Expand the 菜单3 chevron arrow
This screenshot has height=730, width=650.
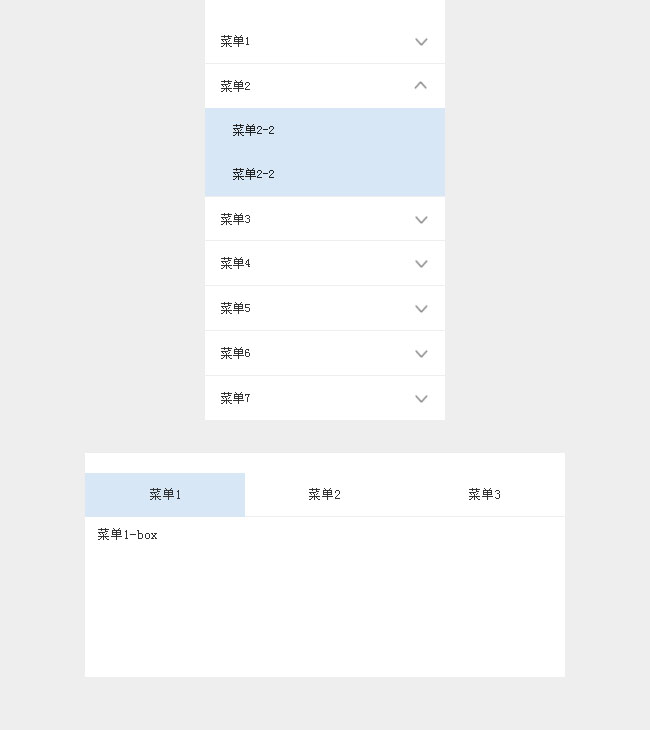(421, 220)
